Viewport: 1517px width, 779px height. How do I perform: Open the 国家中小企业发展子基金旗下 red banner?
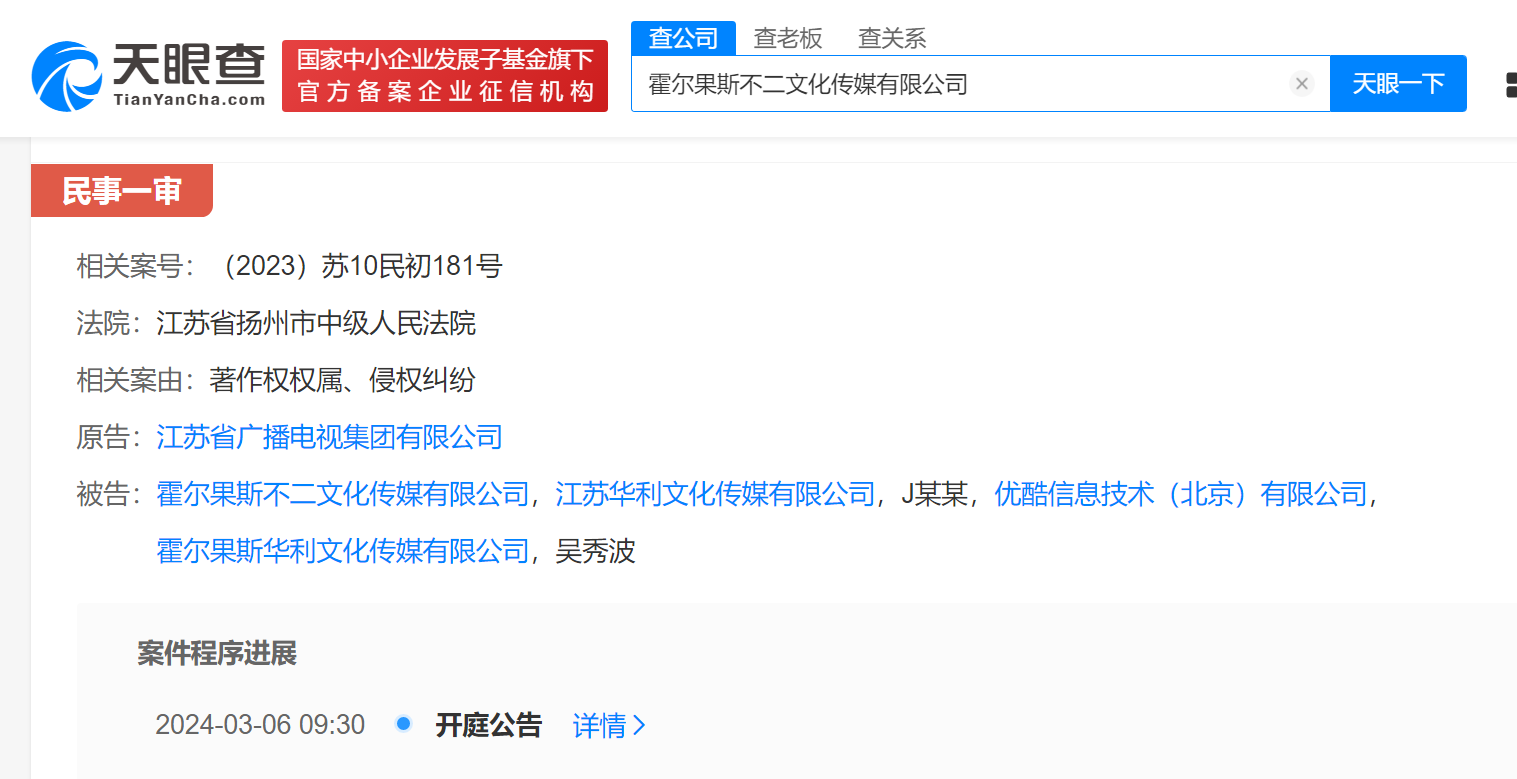[x=445, y=76]
